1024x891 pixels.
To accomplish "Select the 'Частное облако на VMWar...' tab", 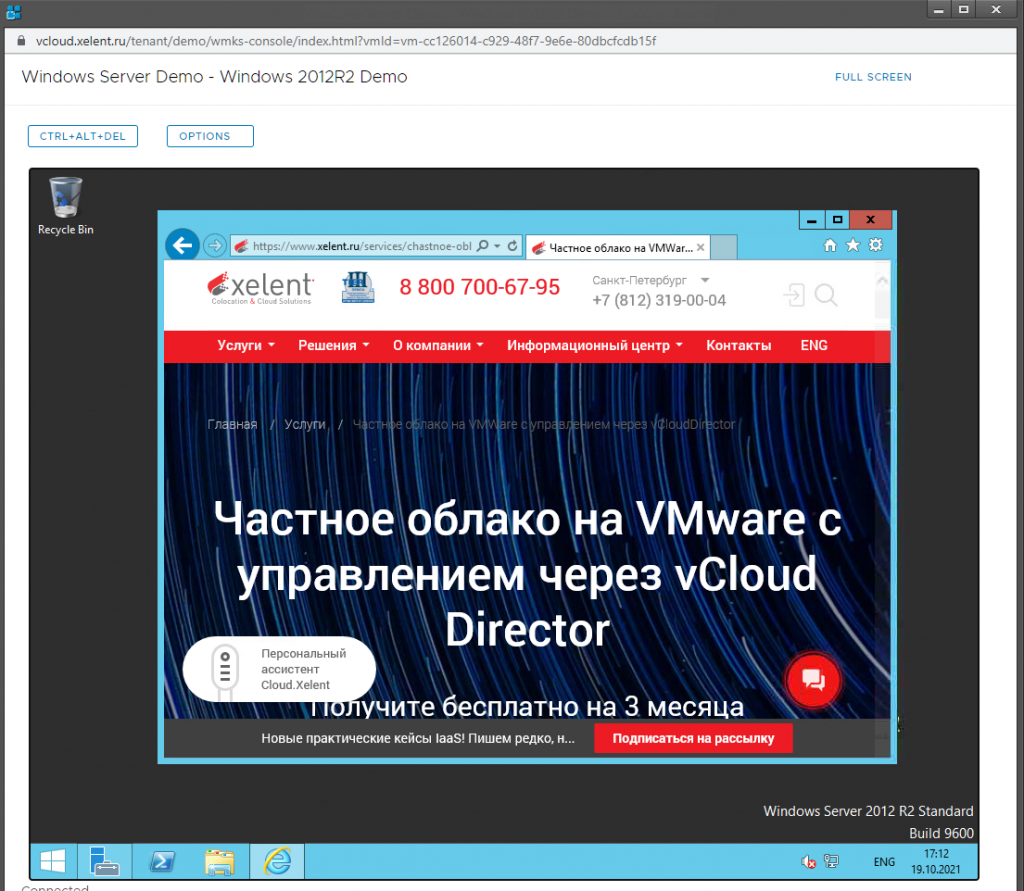I will [616, 248].
